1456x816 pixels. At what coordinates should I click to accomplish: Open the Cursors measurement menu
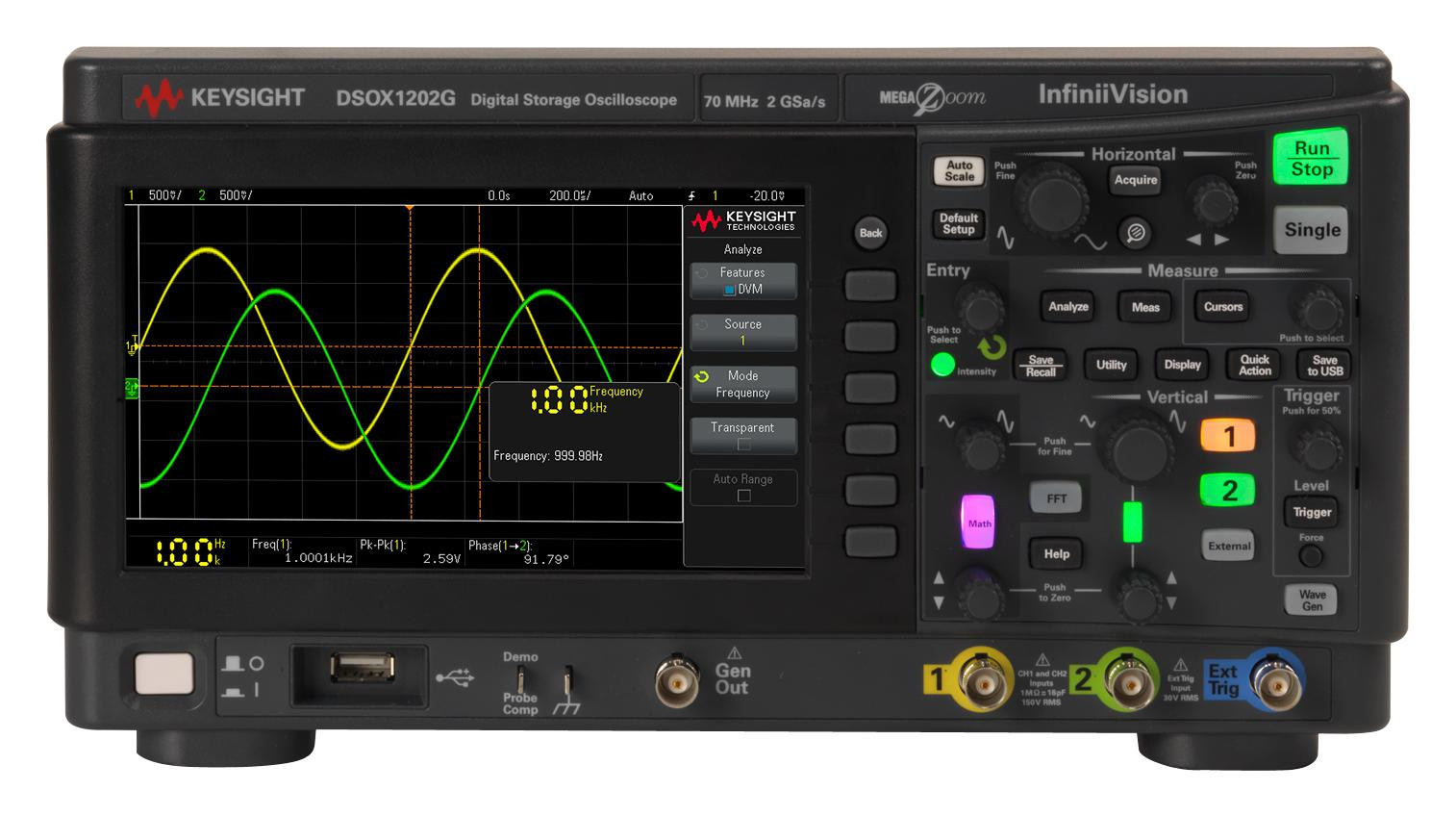pyautogui.click(x=1223, y=307)
